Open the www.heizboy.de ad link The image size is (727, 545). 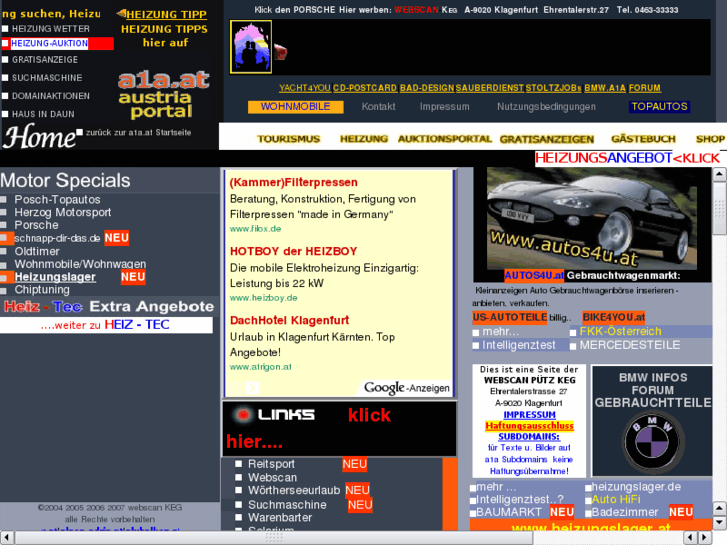coord(263,298)
